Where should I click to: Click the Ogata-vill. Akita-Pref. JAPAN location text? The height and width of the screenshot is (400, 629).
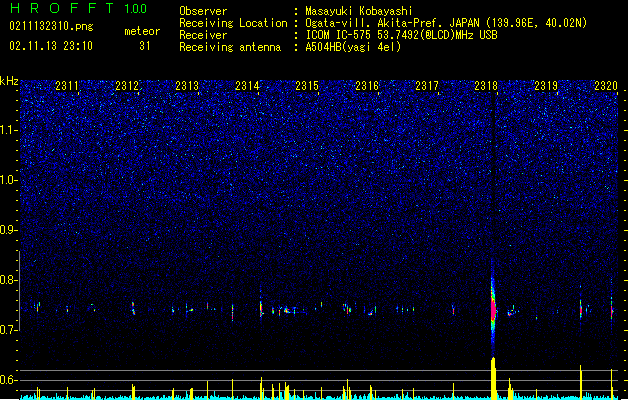(446, 23)
